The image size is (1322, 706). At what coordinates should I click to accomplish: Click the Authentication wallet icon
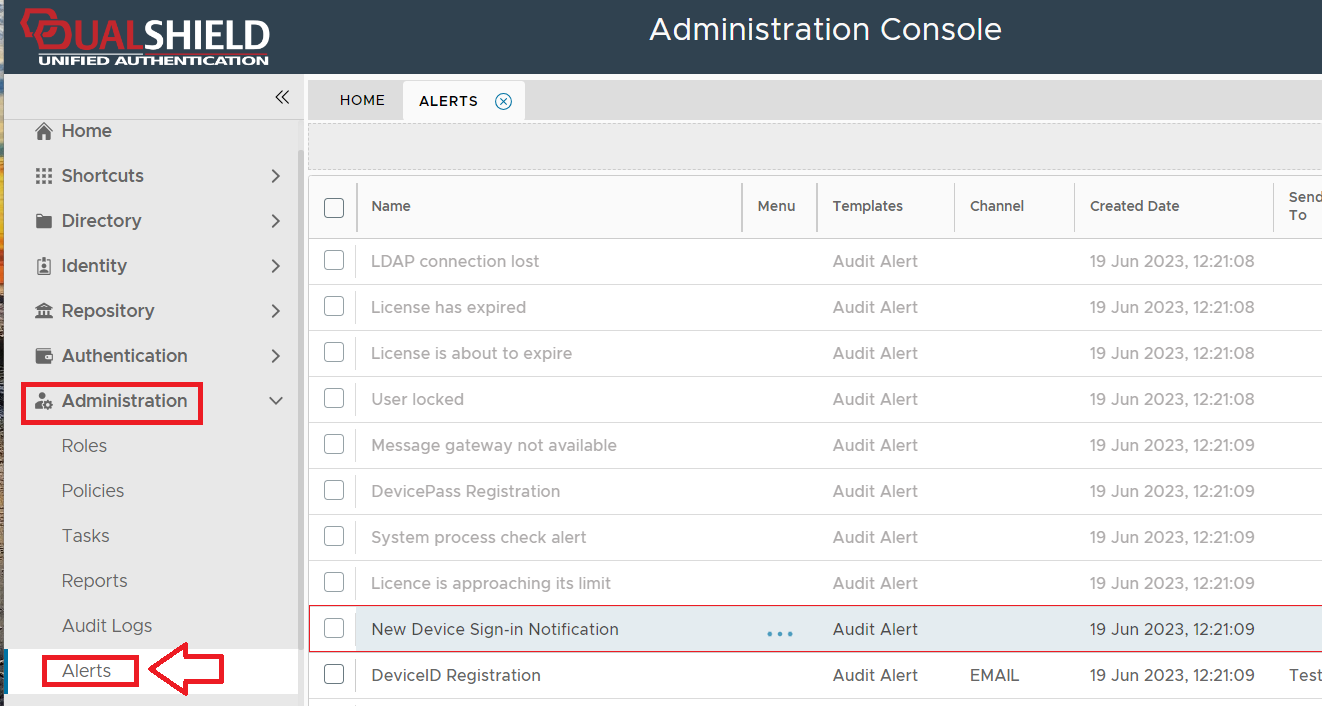click(43, 356)
